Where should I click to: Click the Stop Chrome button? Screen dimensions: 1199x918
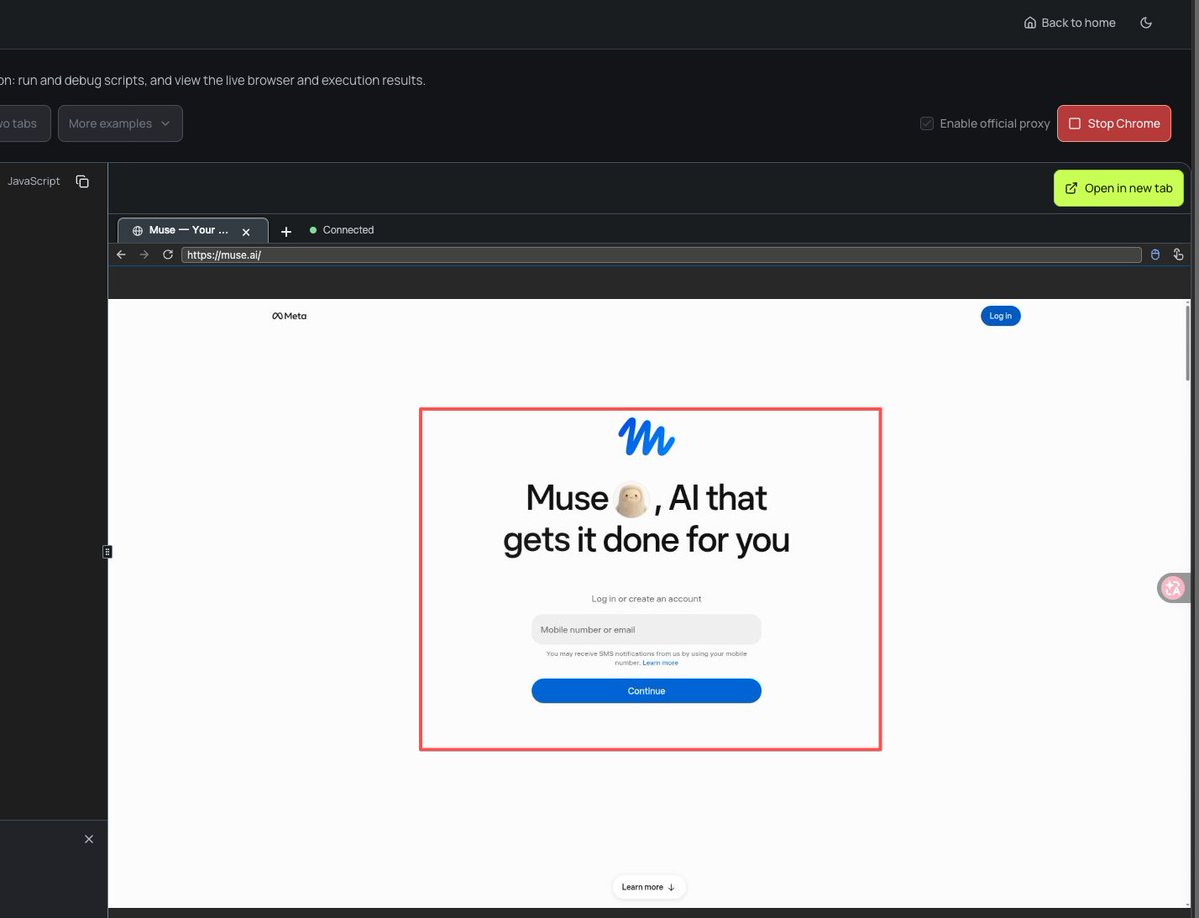point(1113,124)
